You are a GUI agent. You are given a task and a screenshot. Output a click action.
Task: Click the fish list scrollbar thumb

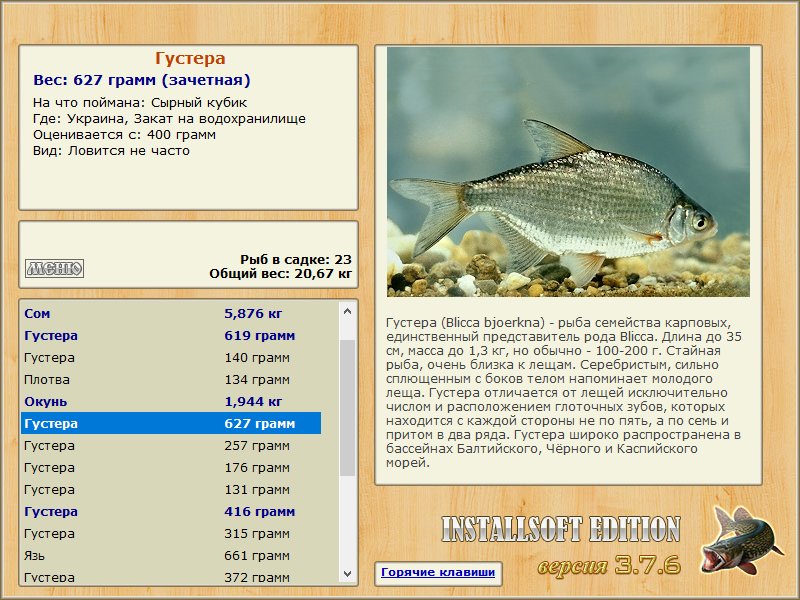tap(347, 408)
